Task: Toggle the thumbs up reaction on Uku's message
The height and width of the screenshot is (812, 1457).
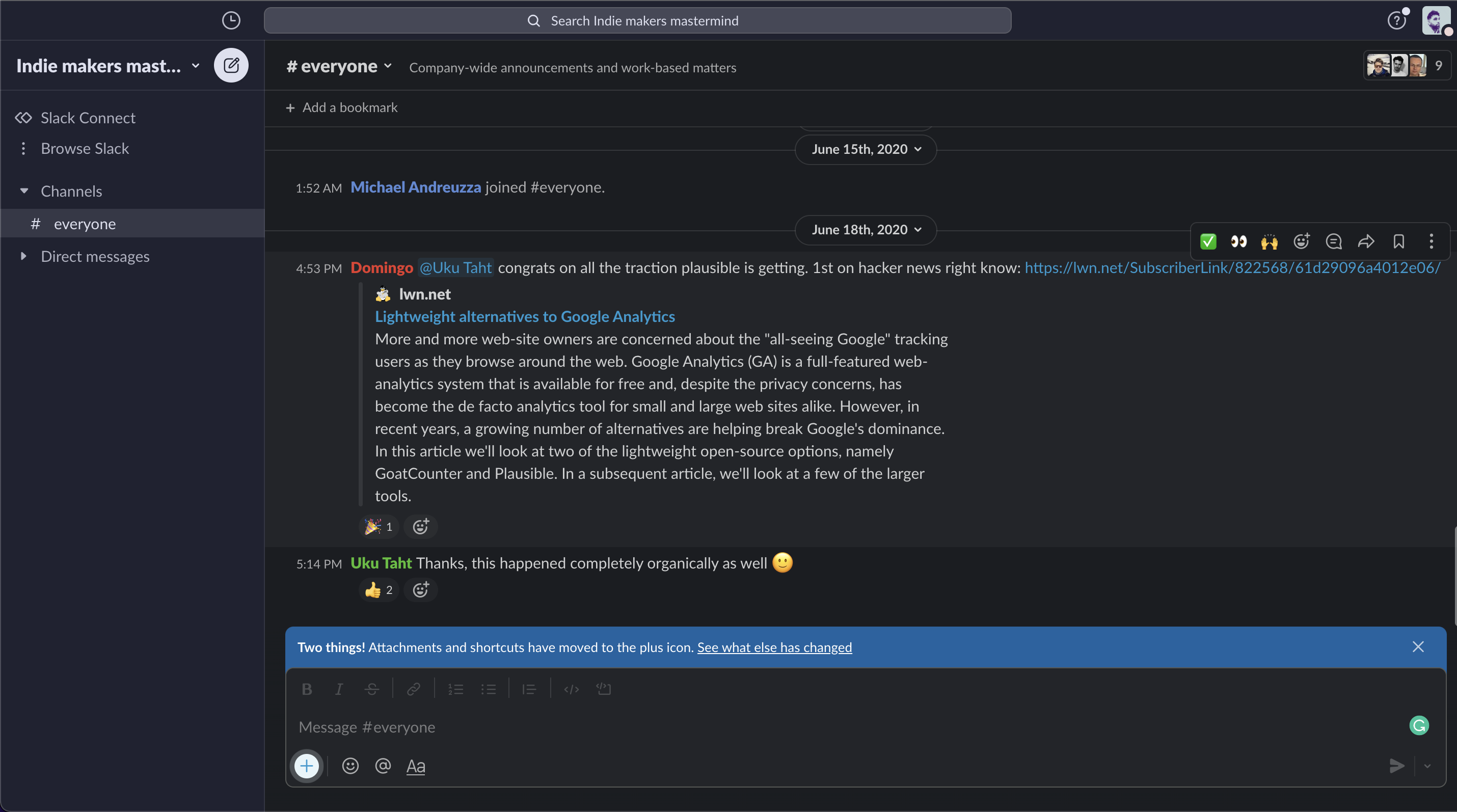Action: [379, 590]
